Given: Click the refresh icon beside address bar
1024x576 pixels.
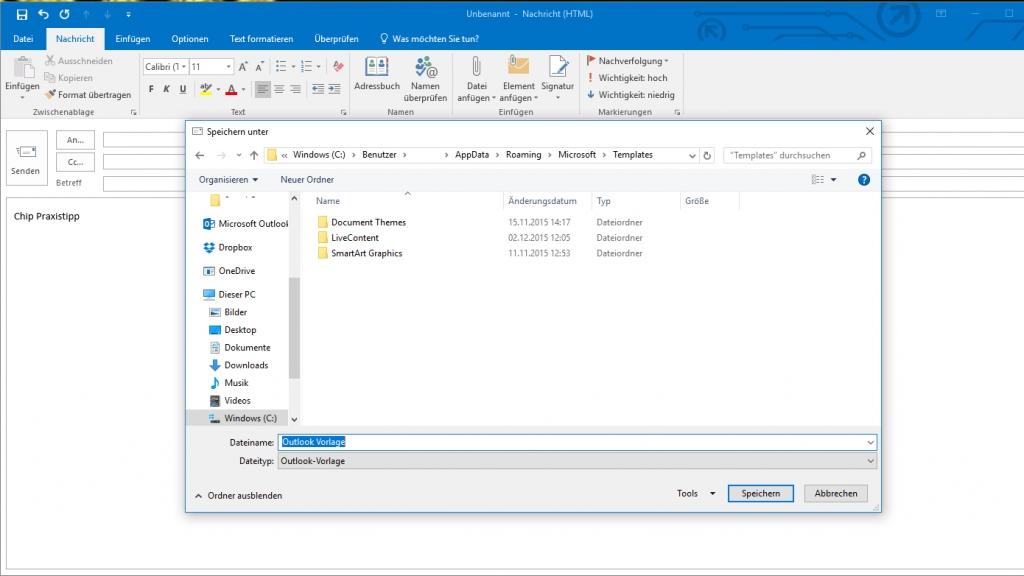Looking at the screenshot, I should tap(708, 155).
